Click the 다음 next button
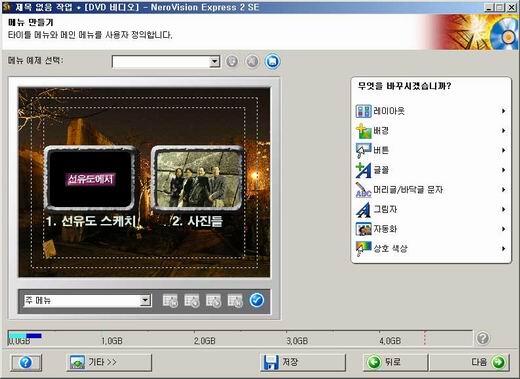This screenshot has width=520, height=379. [469, 362]
